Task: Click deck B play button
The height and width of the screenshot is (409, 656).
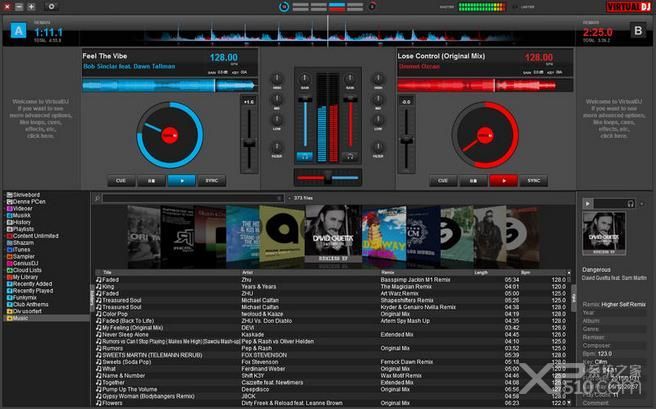Action: [503, 181]
